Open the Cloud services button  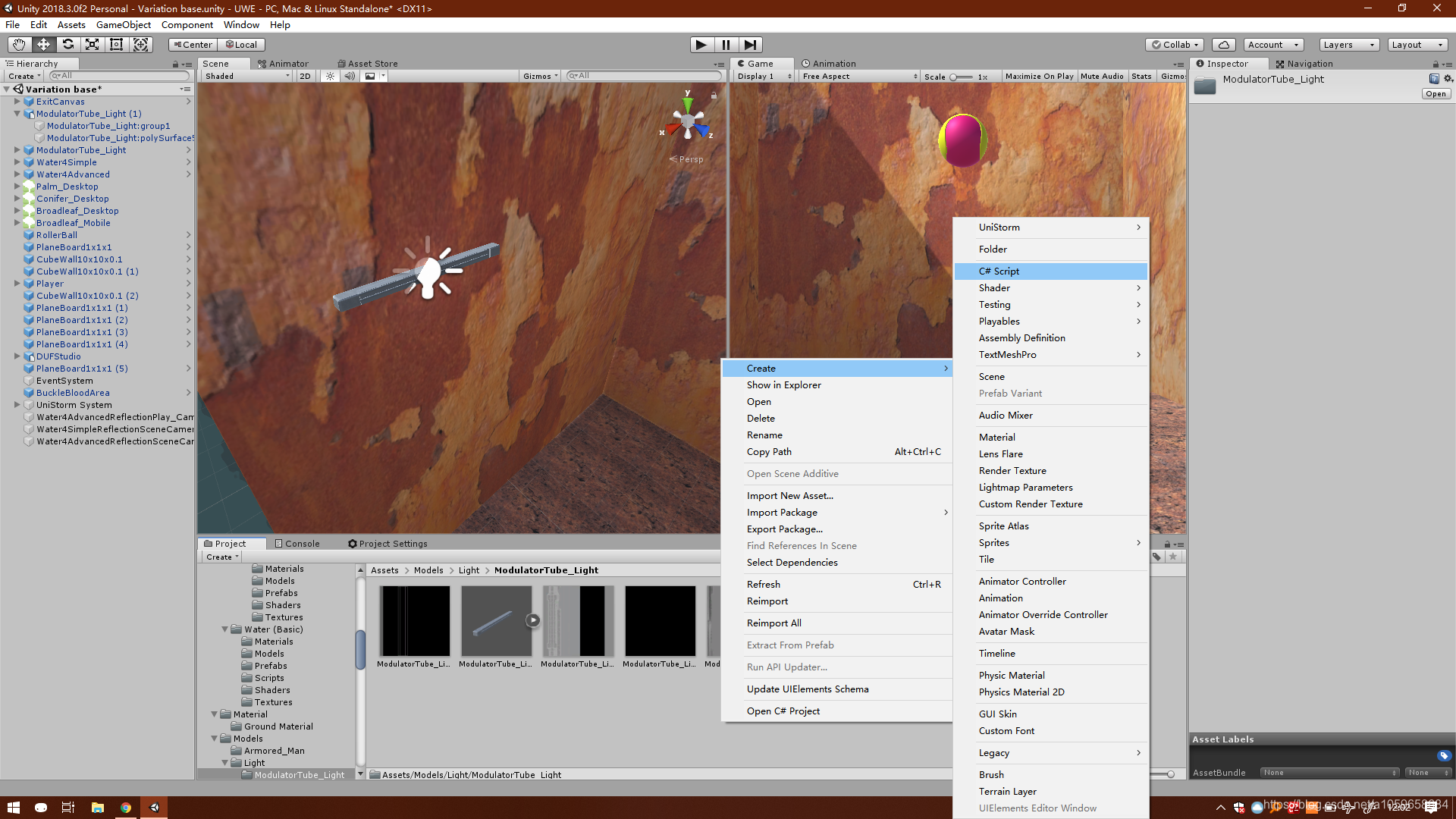coord(1223,45)
